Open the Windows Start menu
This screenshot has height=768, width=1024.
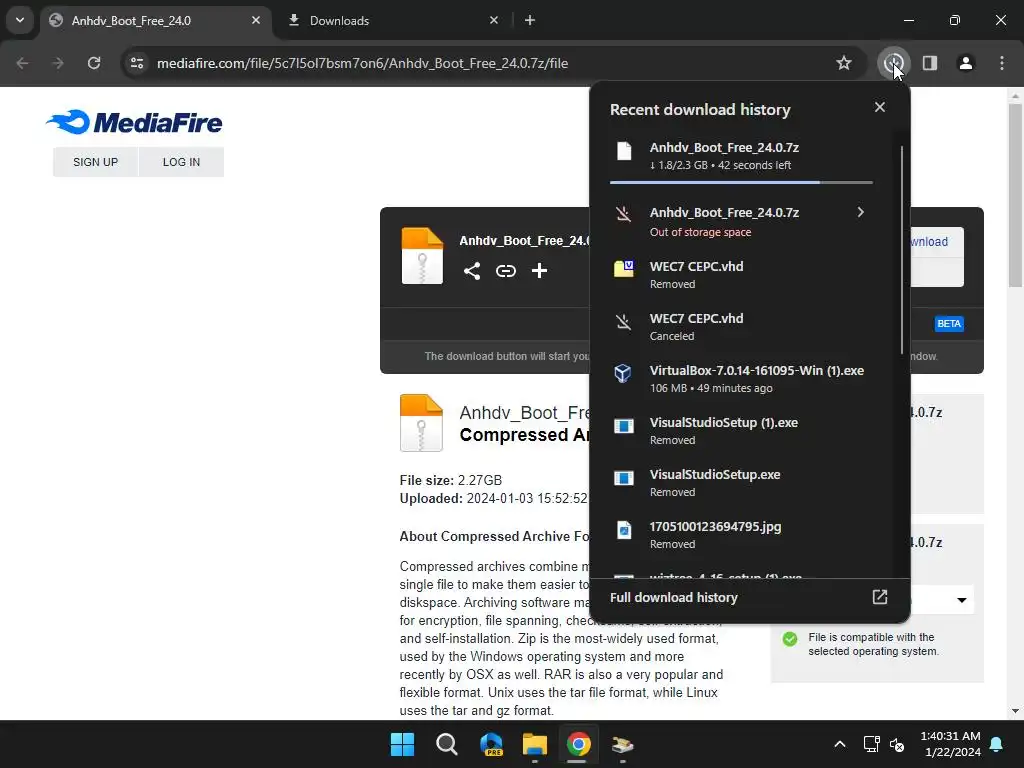click(402, 744)
